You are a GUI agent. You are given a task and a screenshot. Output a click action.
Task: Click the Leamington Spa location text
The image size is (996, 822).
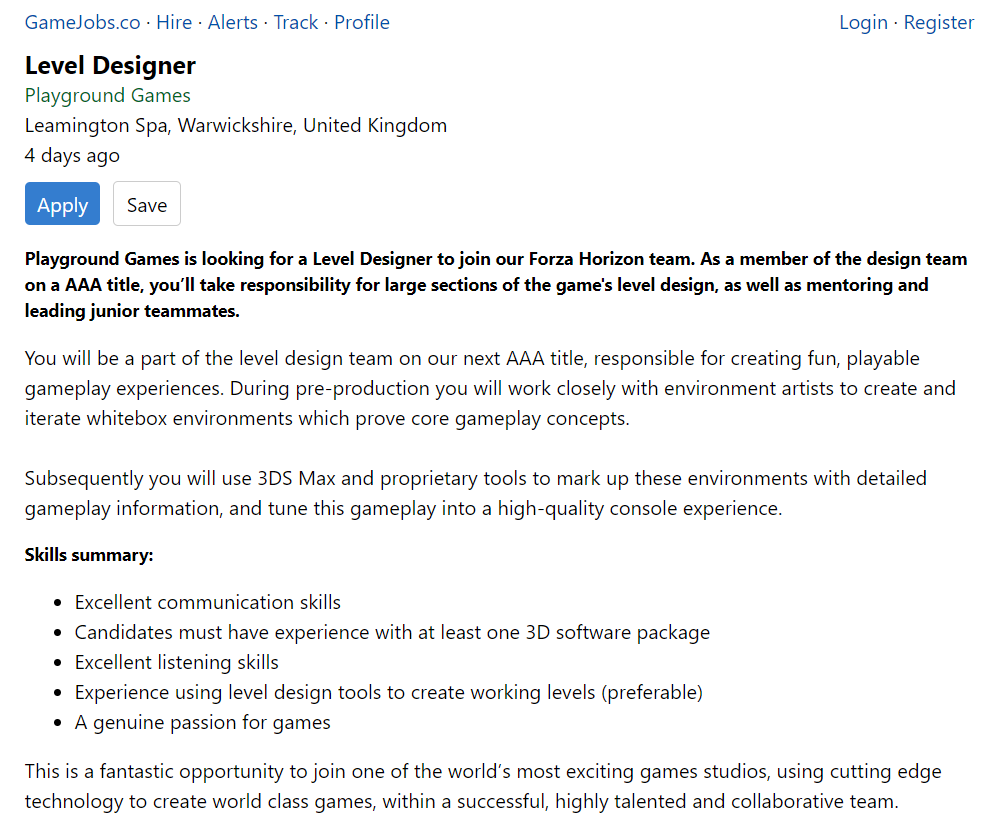click(x=236, y=126)
